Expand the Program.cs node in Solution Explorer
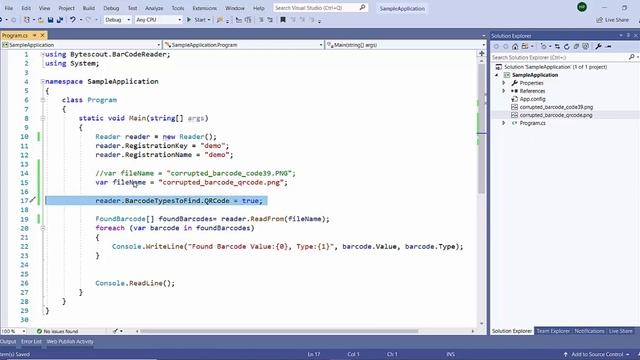Viewport: 640px width, 360px height. click(504, 123)
